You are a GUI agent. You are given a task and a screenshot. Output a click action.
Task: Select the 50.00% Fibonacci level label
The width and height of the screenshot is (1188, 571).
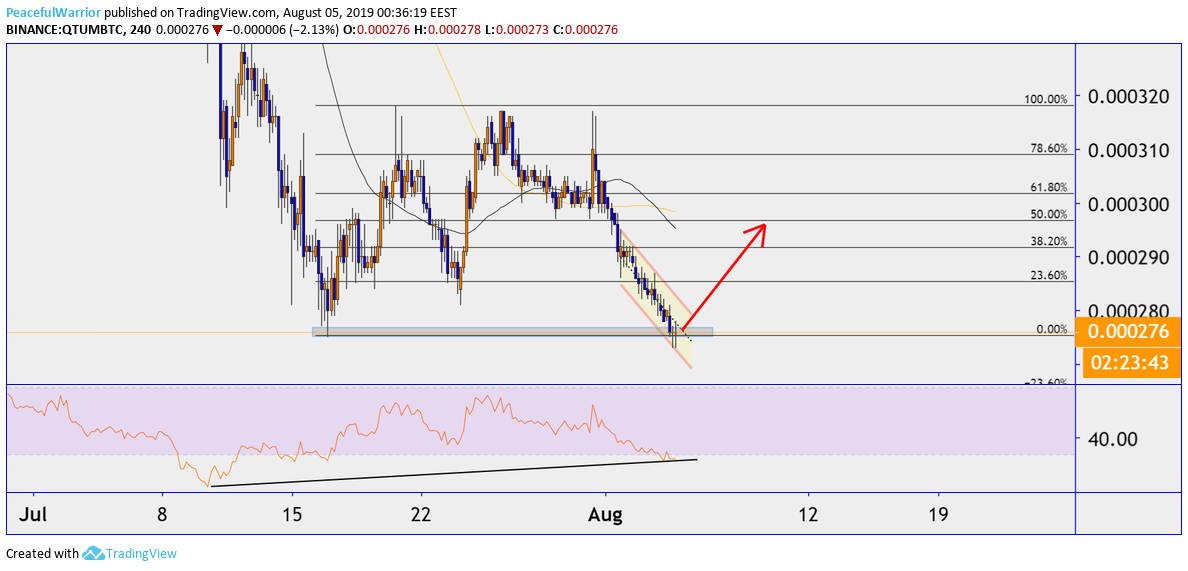coord(1048,214)
